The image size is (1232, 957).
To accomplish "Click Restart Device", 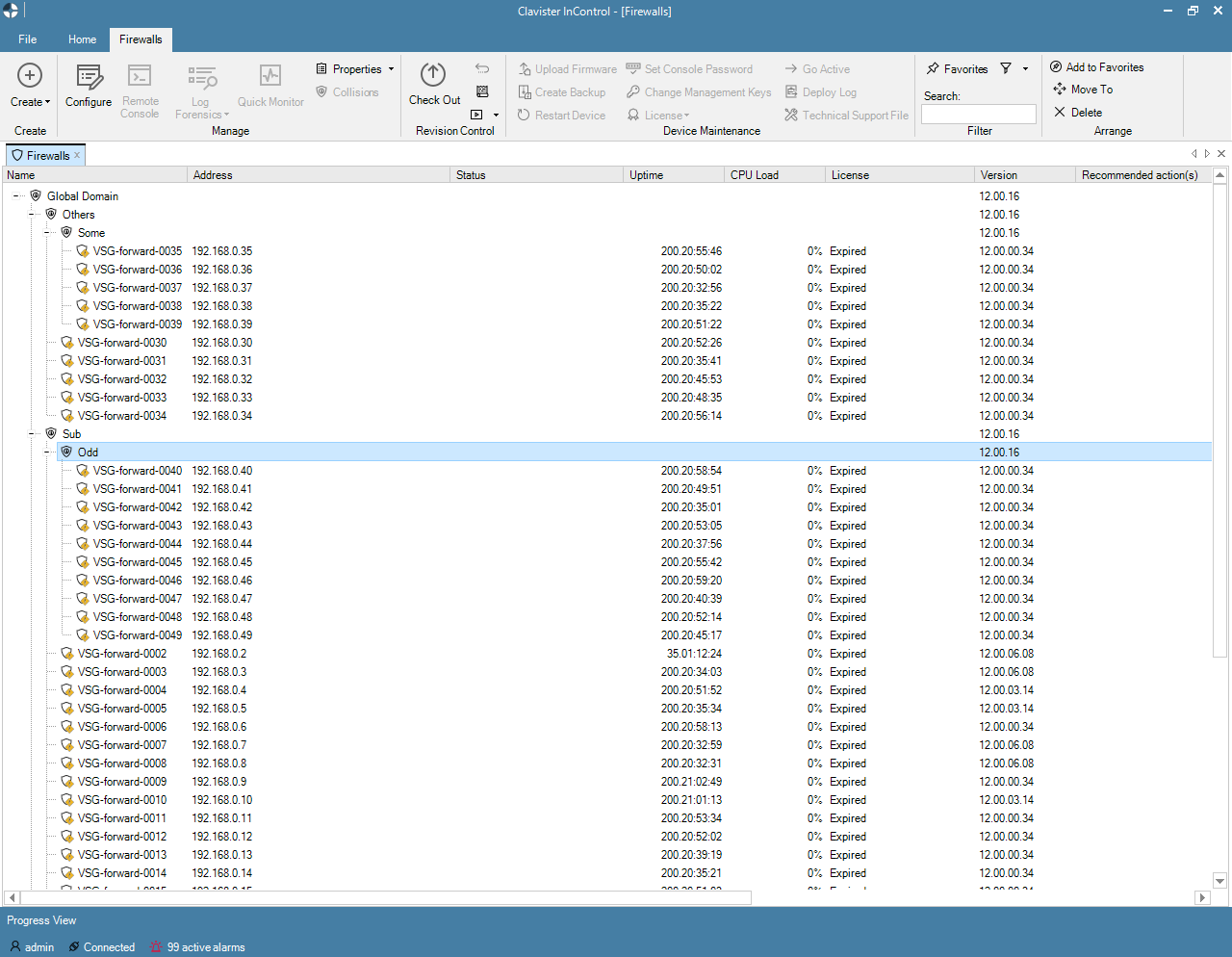I will point(561,116).
